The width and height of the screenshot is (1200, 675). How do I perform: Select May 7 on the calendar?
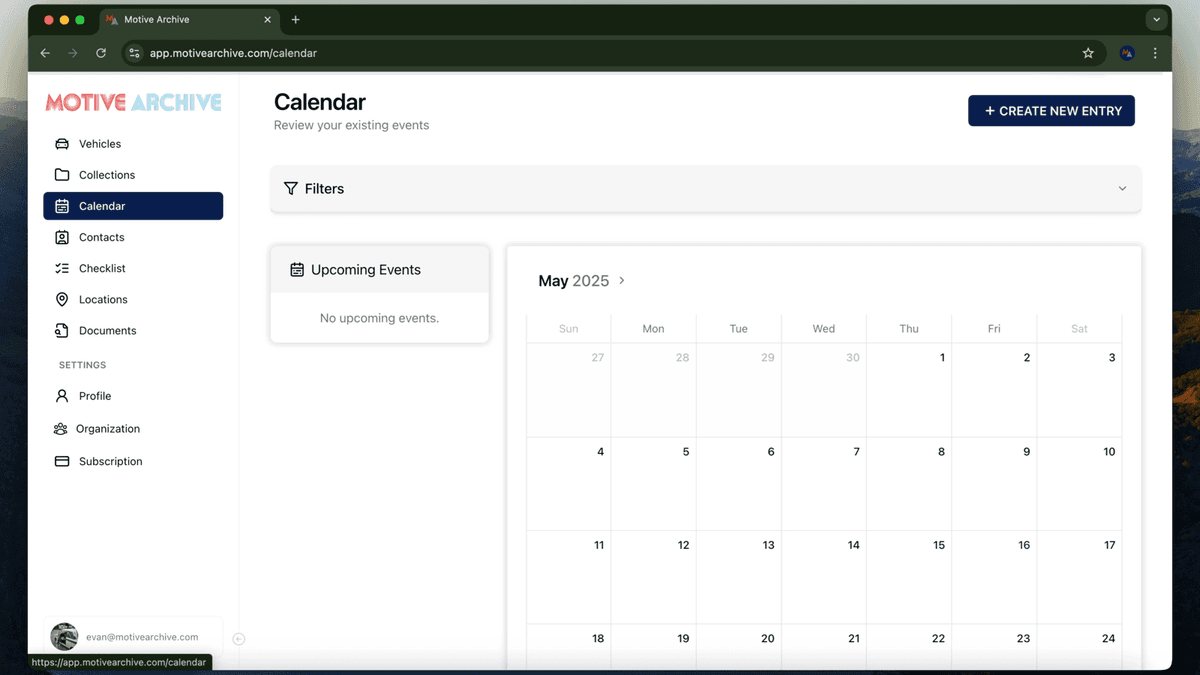click(x=824, y=484)
